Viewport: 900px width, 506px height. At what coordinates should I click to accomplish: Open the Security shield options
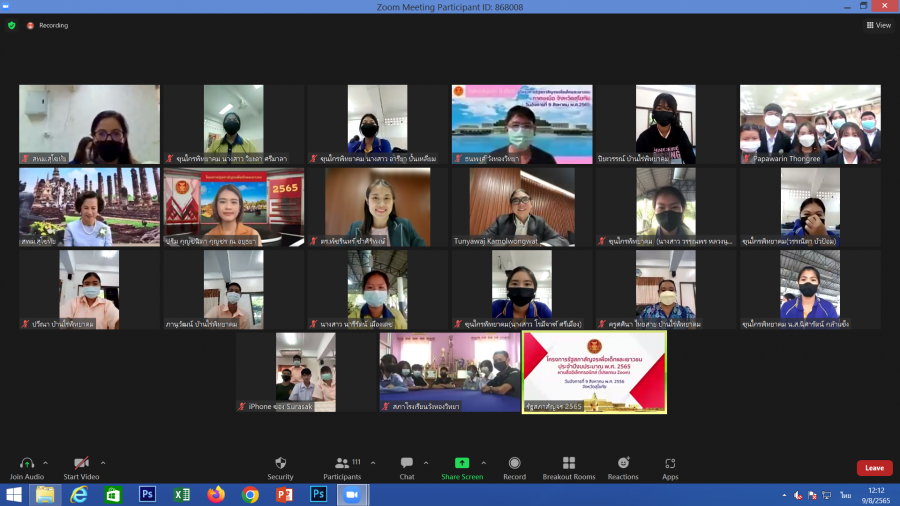280,464
